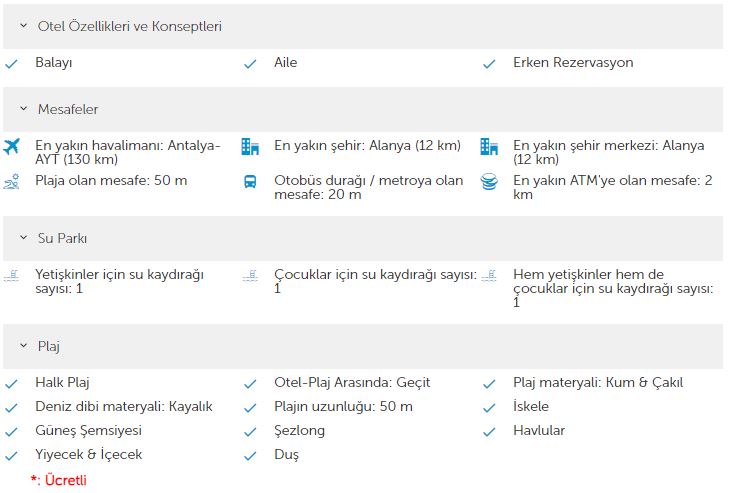Screen dimensions: 731x493
Task: Click the checkmark next to Balayı
Action: (x=11, y=64)
